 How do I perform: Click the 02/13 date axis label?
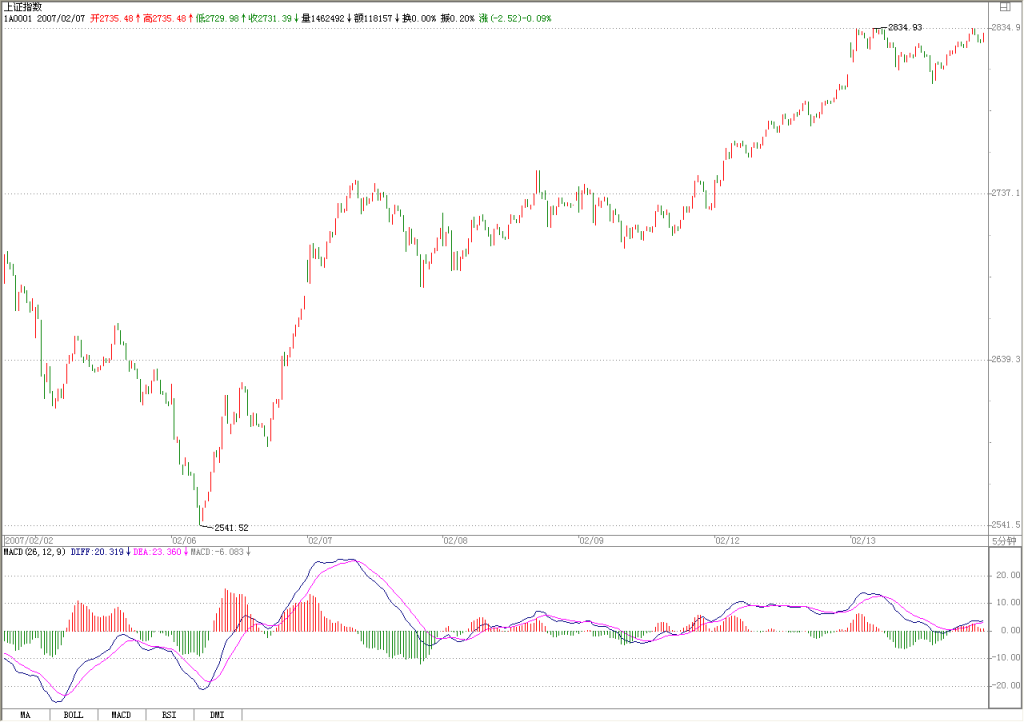click(863, 541)
